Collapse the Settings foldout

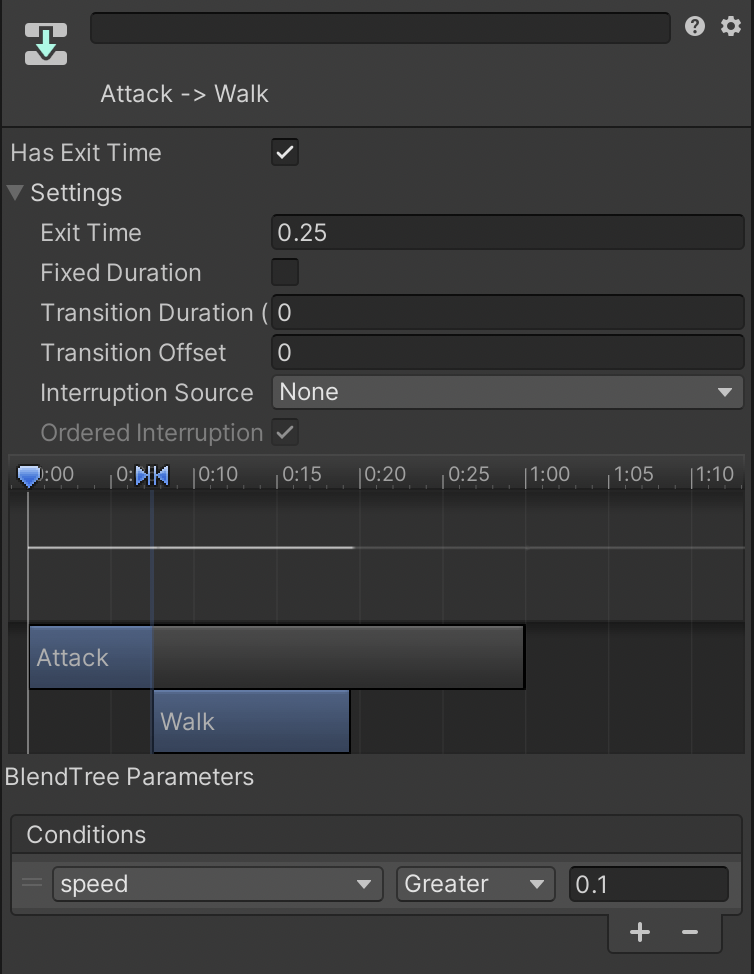(x=16, y=193)
